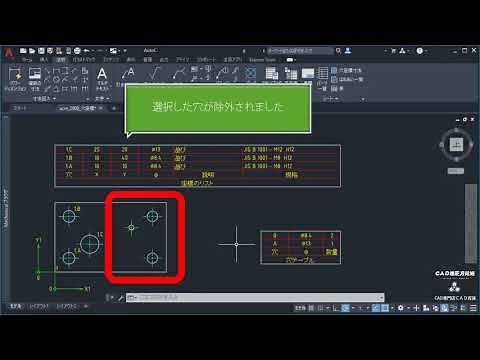Open the パラメトリック ribbon tab
The height and width of the screenshot is (360, 480).
pyautogui.click(x=84, y=60)
